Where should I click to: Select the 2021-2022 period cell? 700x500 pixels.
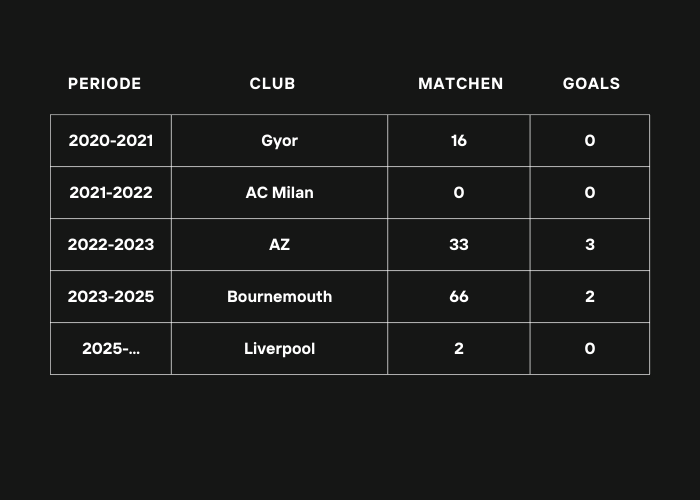111,192
